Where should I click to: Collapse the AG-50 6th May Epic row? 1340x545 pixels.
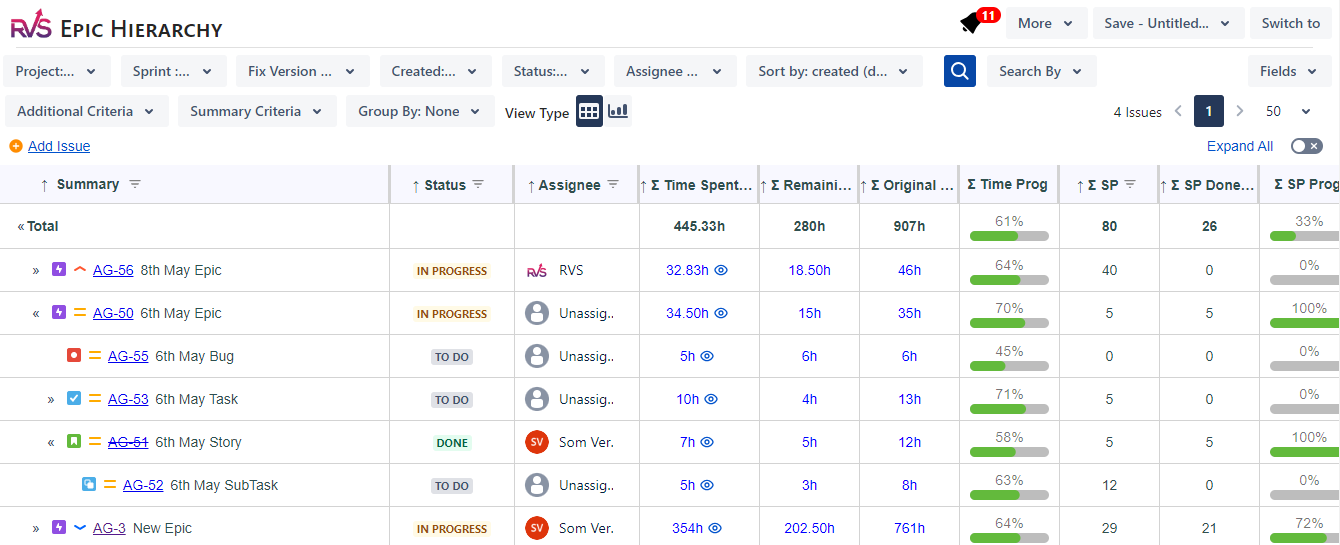click(x=36, y=314)
